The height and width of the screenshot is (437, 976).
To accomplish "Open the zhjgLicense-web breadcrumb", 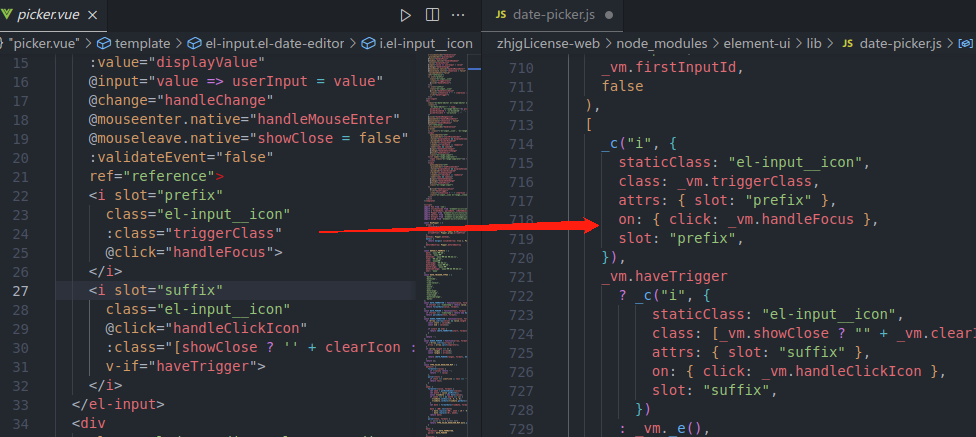I will 548,44.
